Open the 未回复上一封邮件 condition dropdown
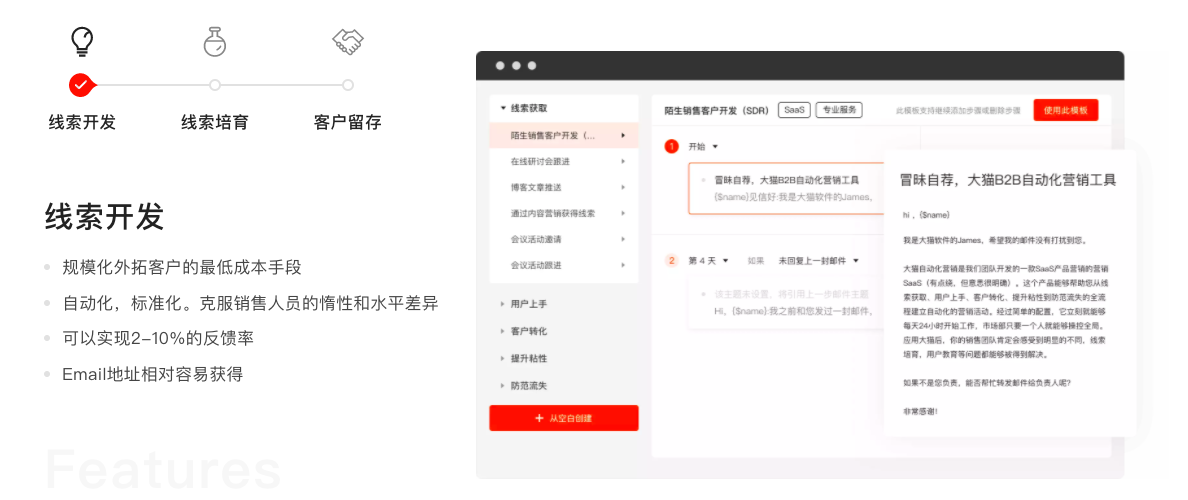The image size is (1188, 500). (x=819, y=261)
